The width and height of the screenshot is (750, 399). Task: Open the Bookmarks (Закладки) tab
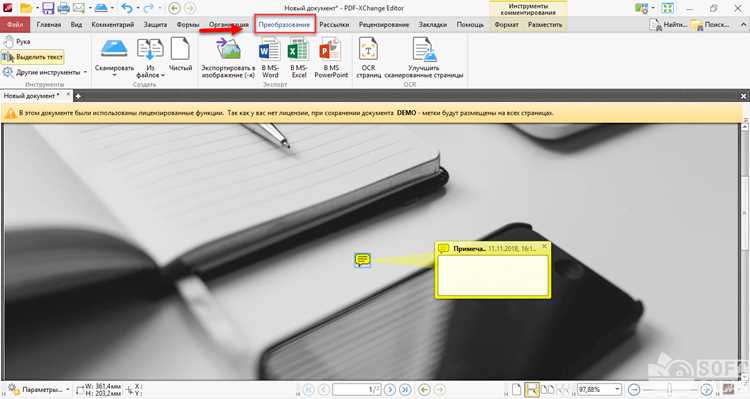pos(432,24)
